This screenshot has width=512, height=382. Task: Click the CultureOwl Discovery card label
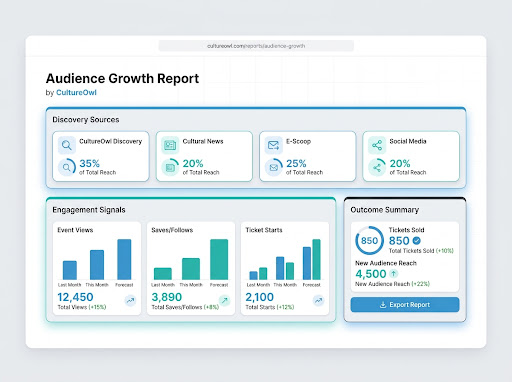(x=111, y=141)
